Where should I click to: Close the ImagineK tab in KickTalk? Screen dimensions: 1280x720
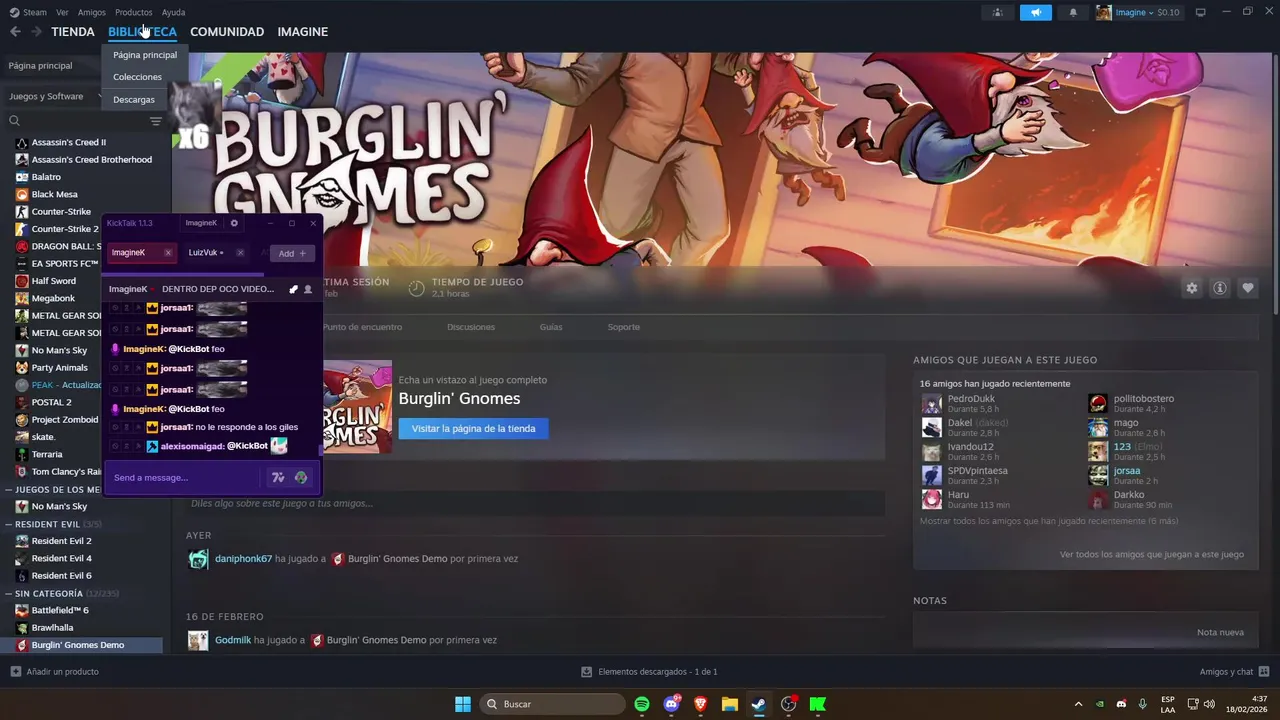[x=168, y=253]
